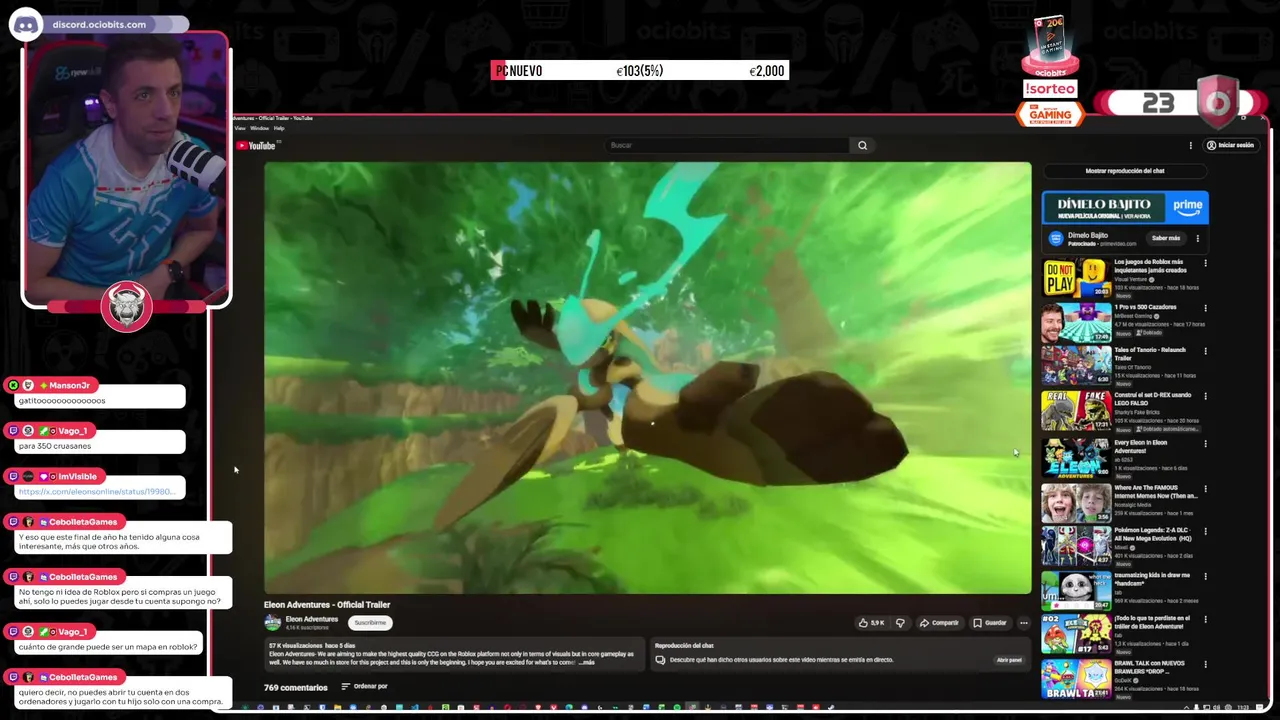Open options for Every Eleon In Eleon Adventures
The width and height of the screenshot is (1280, 720).
[1205, 444]
